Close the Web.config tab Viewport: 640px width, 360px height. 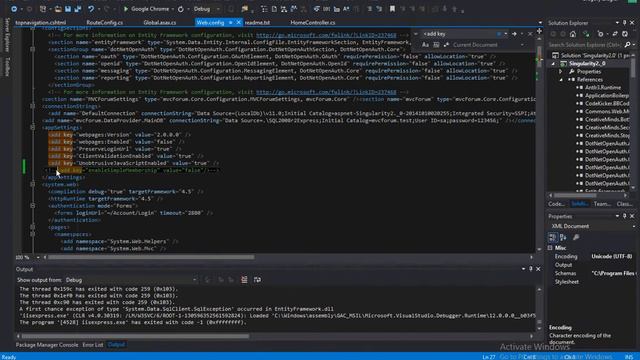[239, 22]
